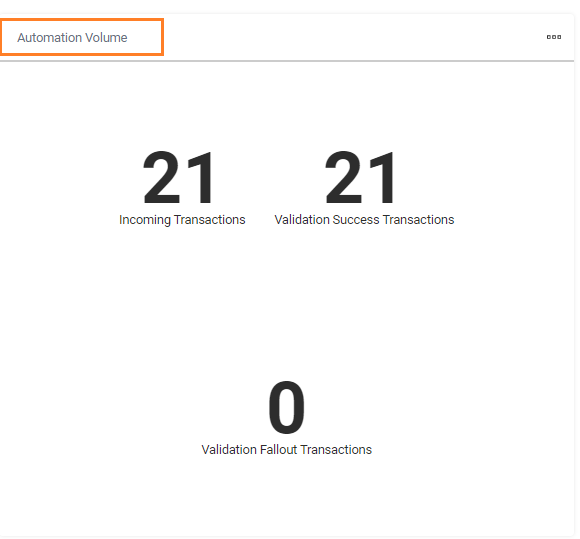
Task: Click the Incoming Transactions label
Action: (182, 220)
